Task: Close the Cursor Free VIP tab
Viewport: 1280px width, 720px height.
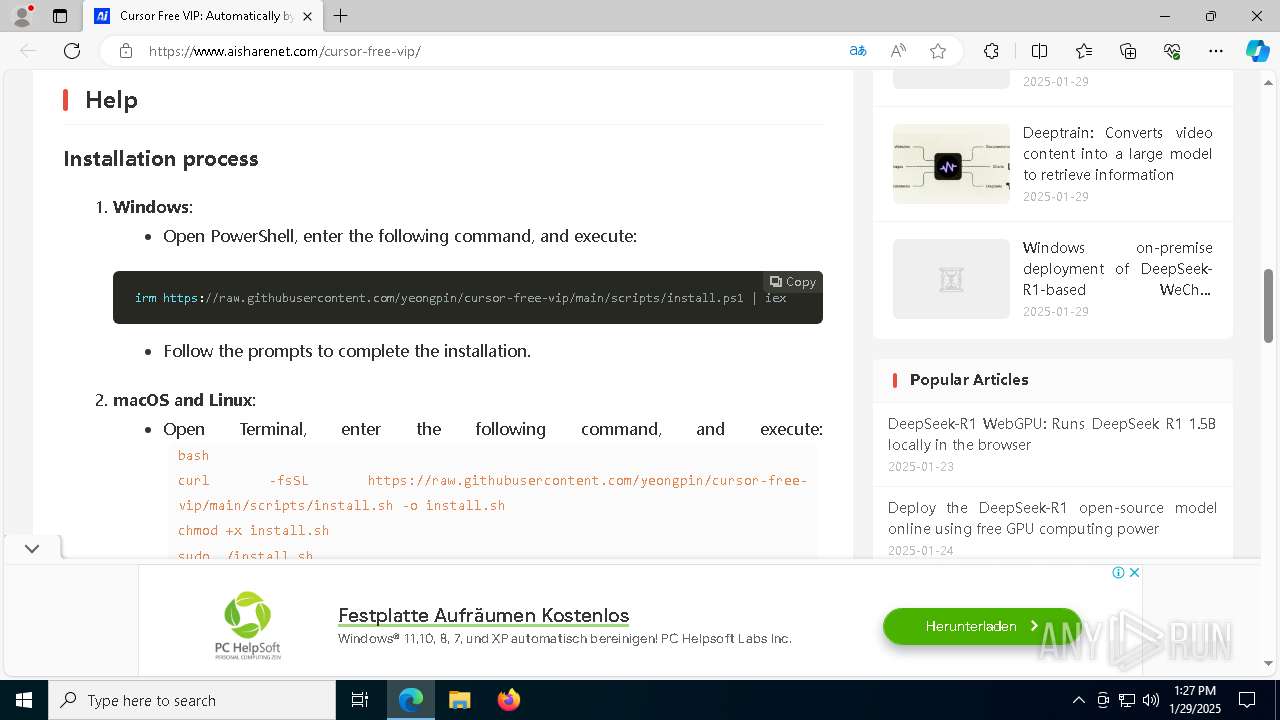Action: [307, 16]
